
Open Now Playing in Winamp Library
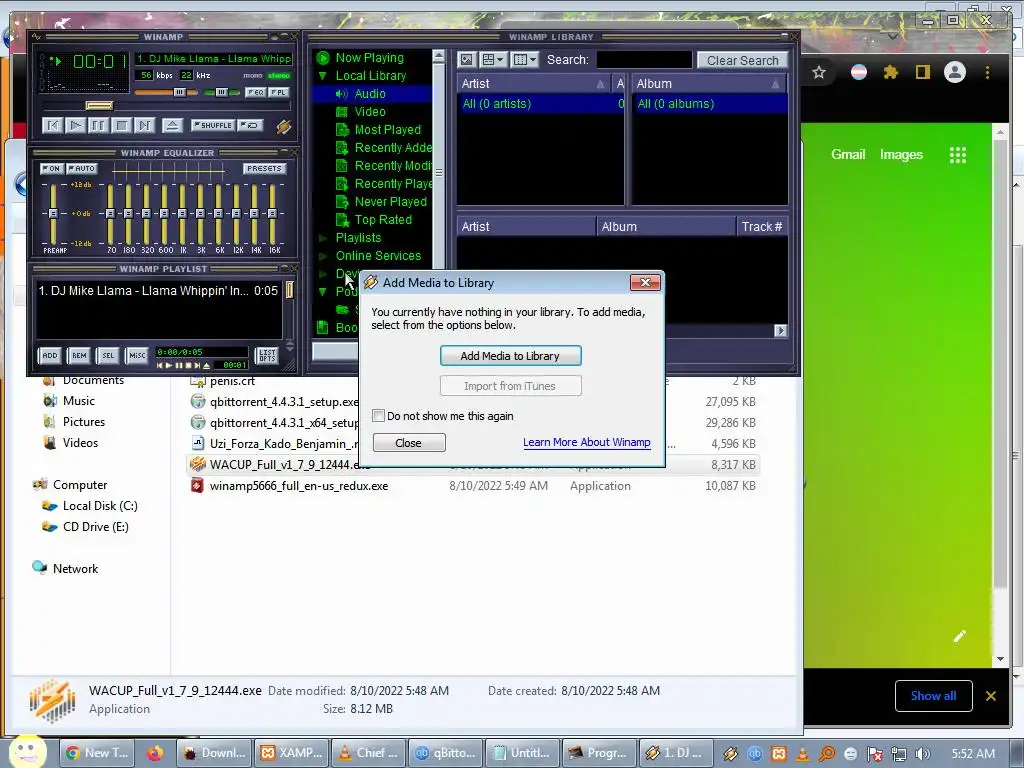click(x=370, y=57)
